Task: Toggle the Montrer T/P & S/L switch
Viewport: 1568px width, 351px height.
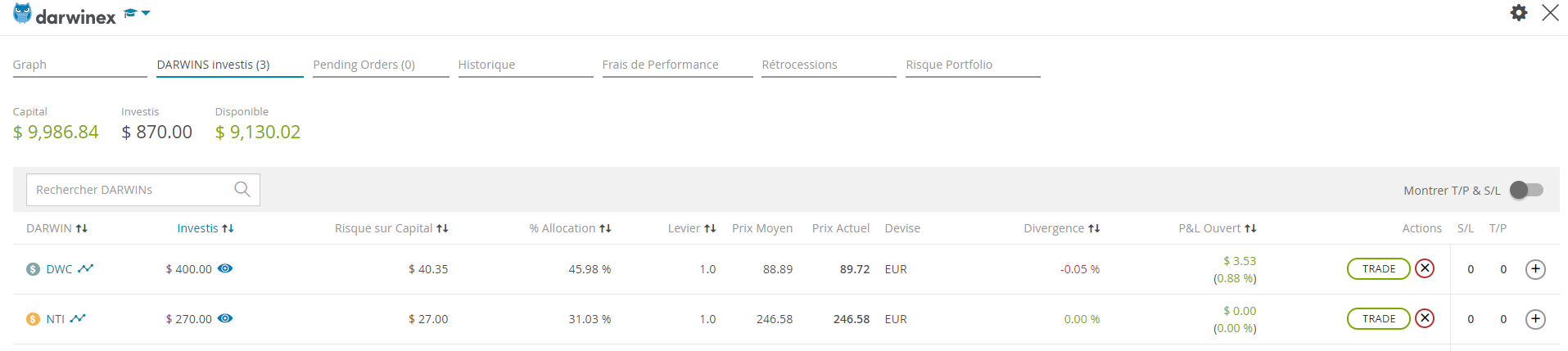Action: (1526, 190)
